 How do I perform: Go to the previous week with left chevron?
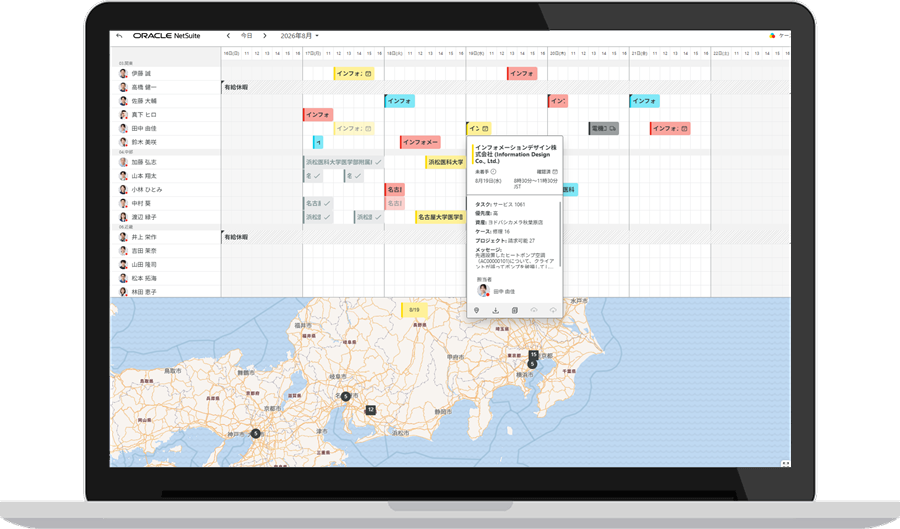point(228,36)
